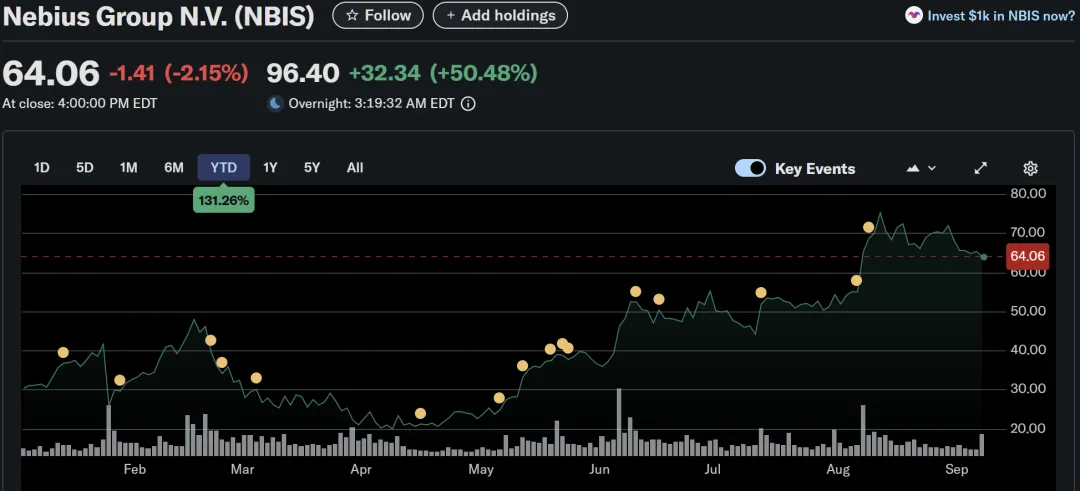Click the overnight info circle icon

[468, 104]
